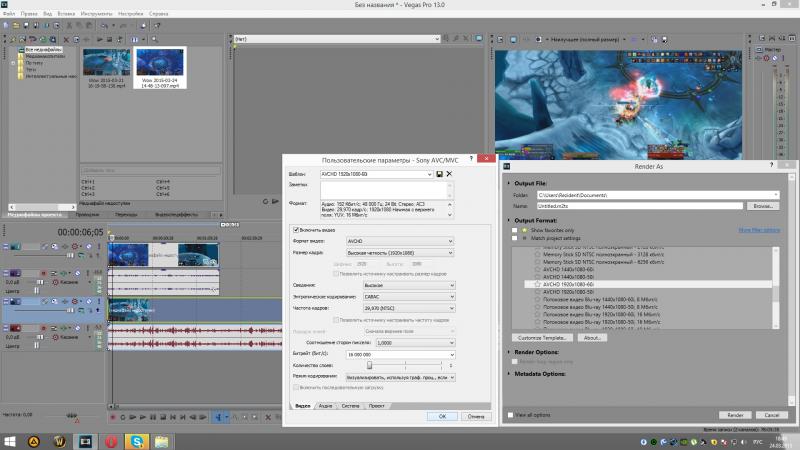Open Opera browser from the taskbar
800x450 pixels.
pyautogui.click(x=111, y=441)
